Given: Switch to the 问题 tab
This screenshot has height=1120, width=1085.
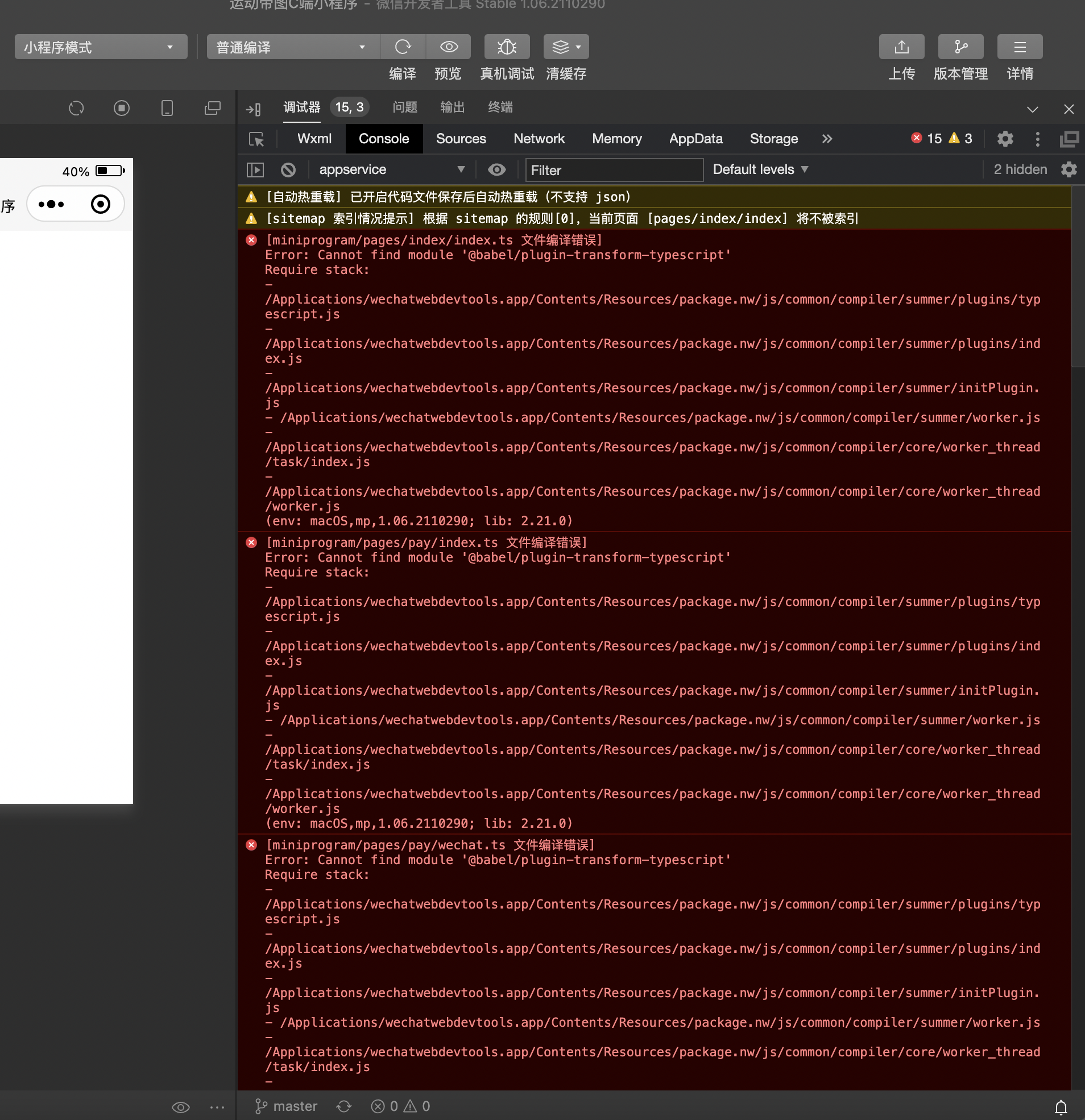Looking at the screenshot, I should click(x=405, y=107).
